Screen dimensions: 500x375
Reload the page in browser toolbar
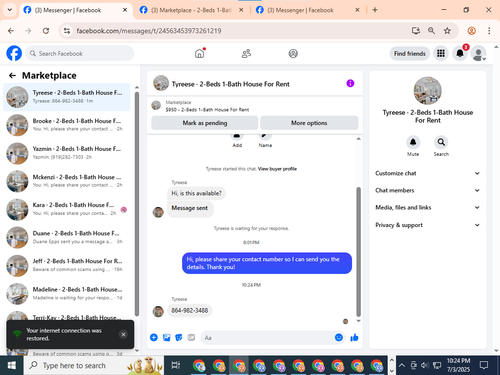tap(46, 31)
